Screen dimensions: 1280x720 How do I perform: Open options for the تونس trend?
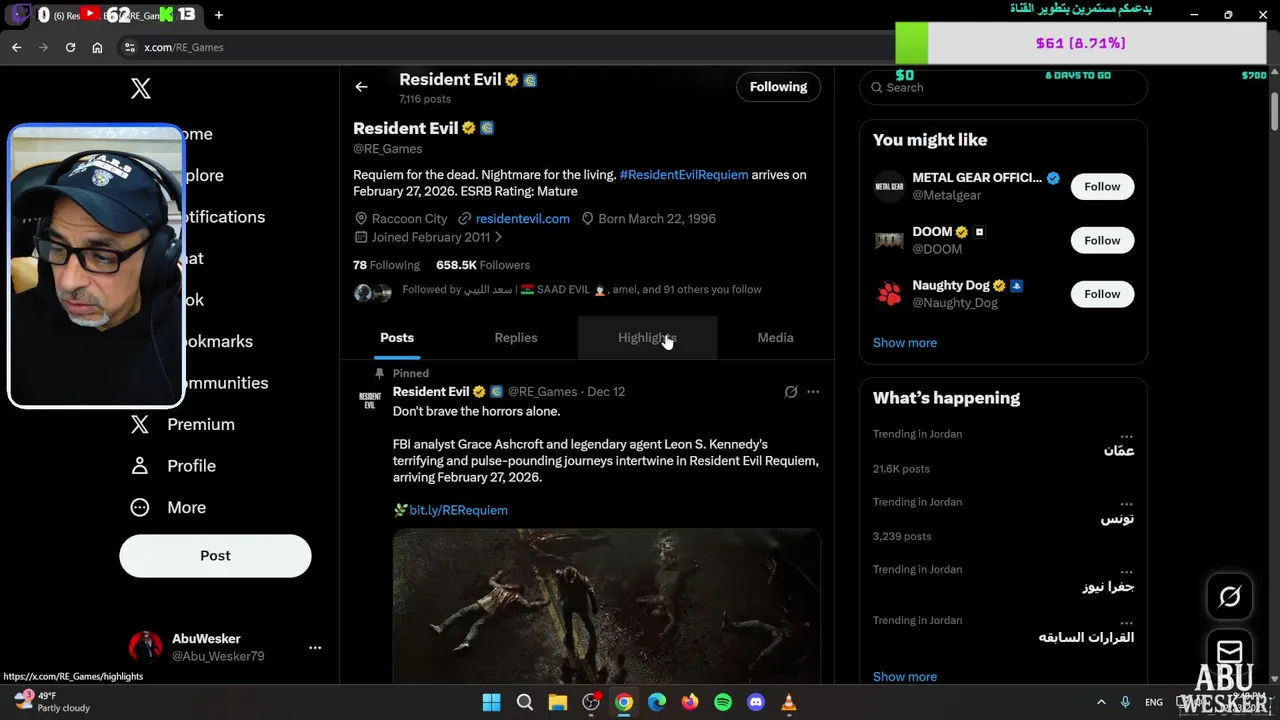tap(1127, 503)
